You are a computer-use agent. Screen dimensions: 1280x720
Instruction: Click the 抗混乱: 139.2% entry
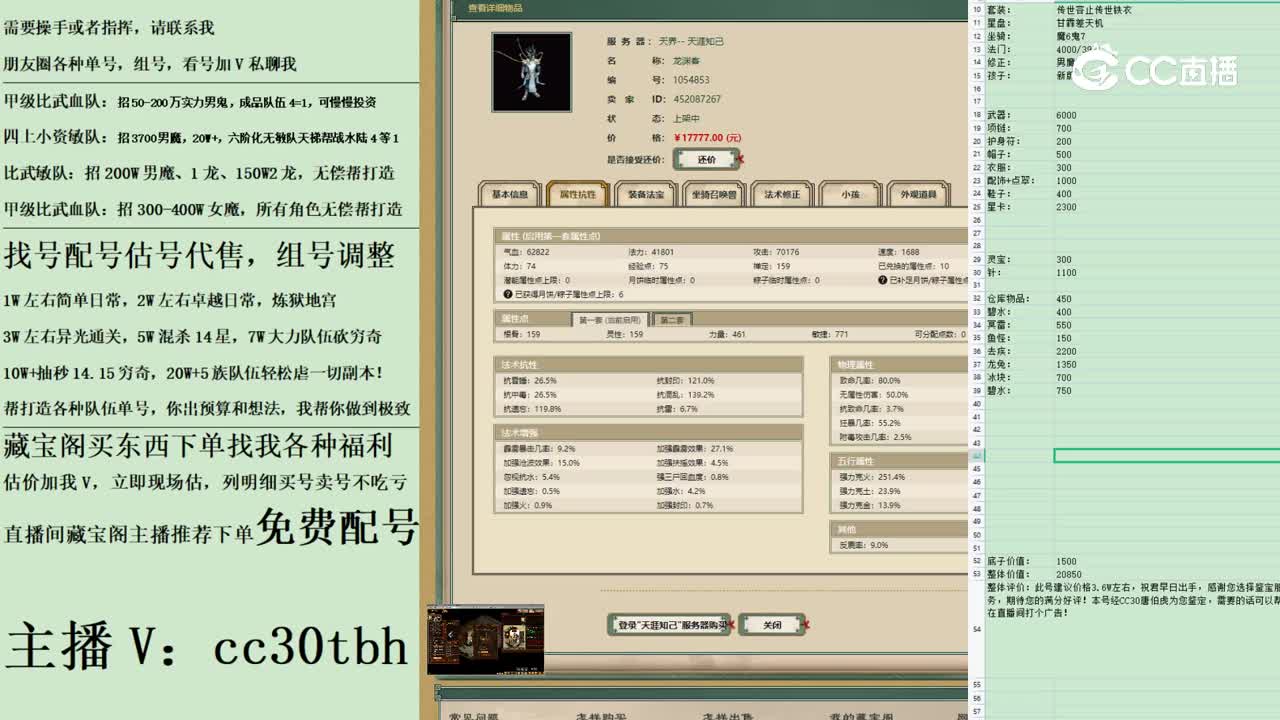(686, 395)
